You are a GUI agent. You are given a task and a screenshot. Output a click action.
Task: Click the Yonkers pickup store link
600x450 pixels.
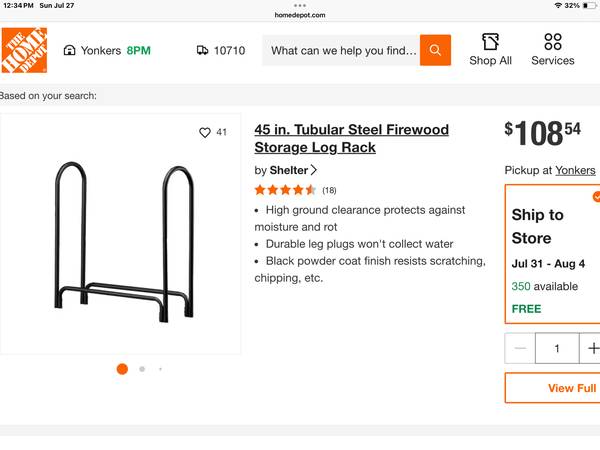575,170
